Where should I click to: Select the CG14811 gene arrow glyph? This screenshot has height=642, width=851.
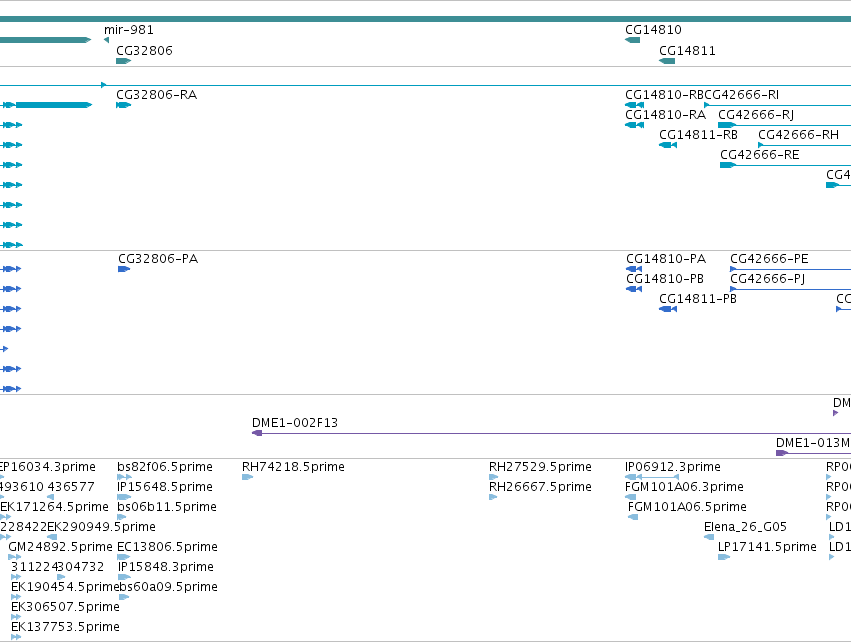pyautogui.click(x=667, y=61)
